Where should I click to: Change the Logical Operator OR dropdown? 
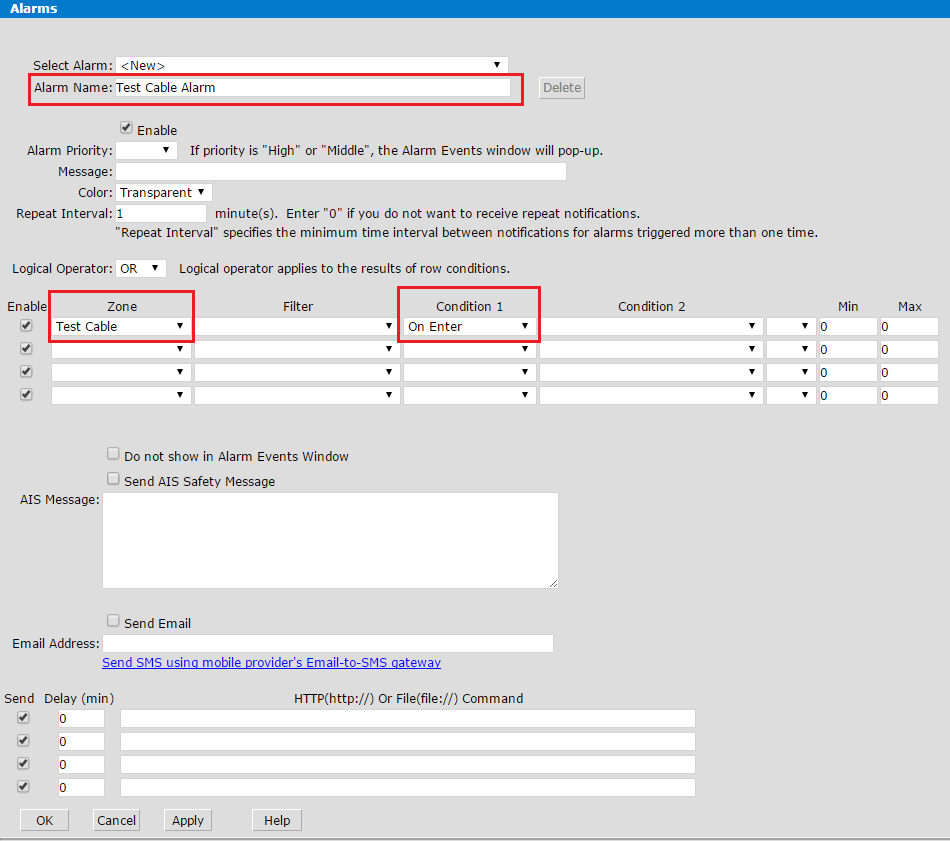click(x=140, y=268)
